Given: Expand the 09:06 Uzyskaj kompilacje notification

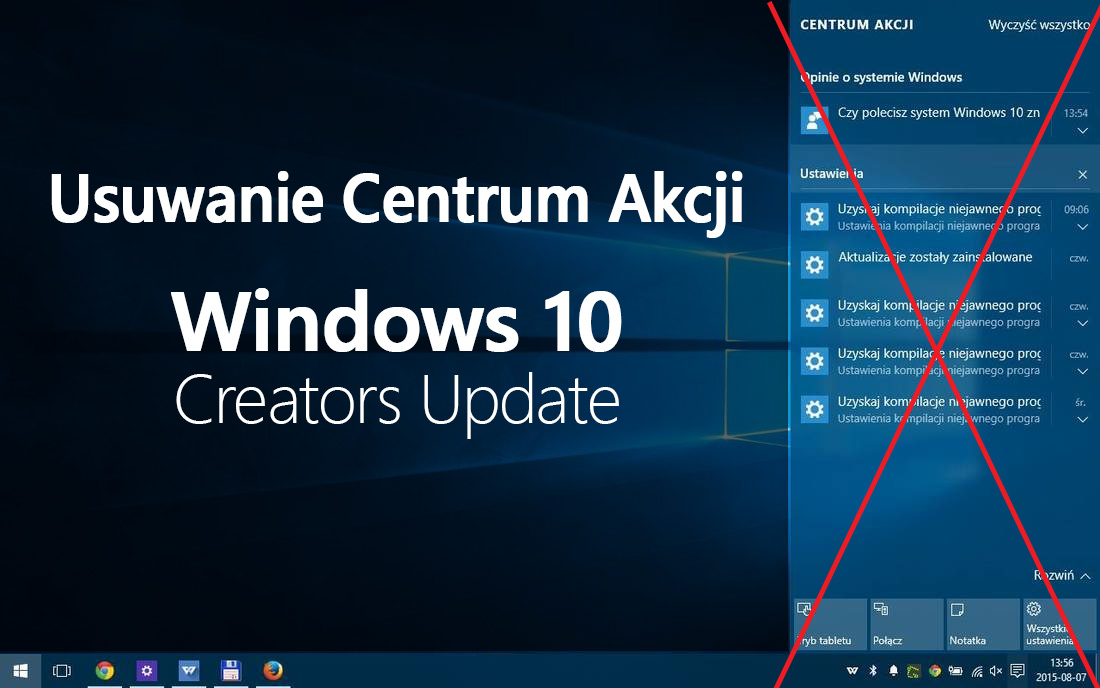Looking at the screenshot, I should pyautogui.click(x=1082, y=227).
